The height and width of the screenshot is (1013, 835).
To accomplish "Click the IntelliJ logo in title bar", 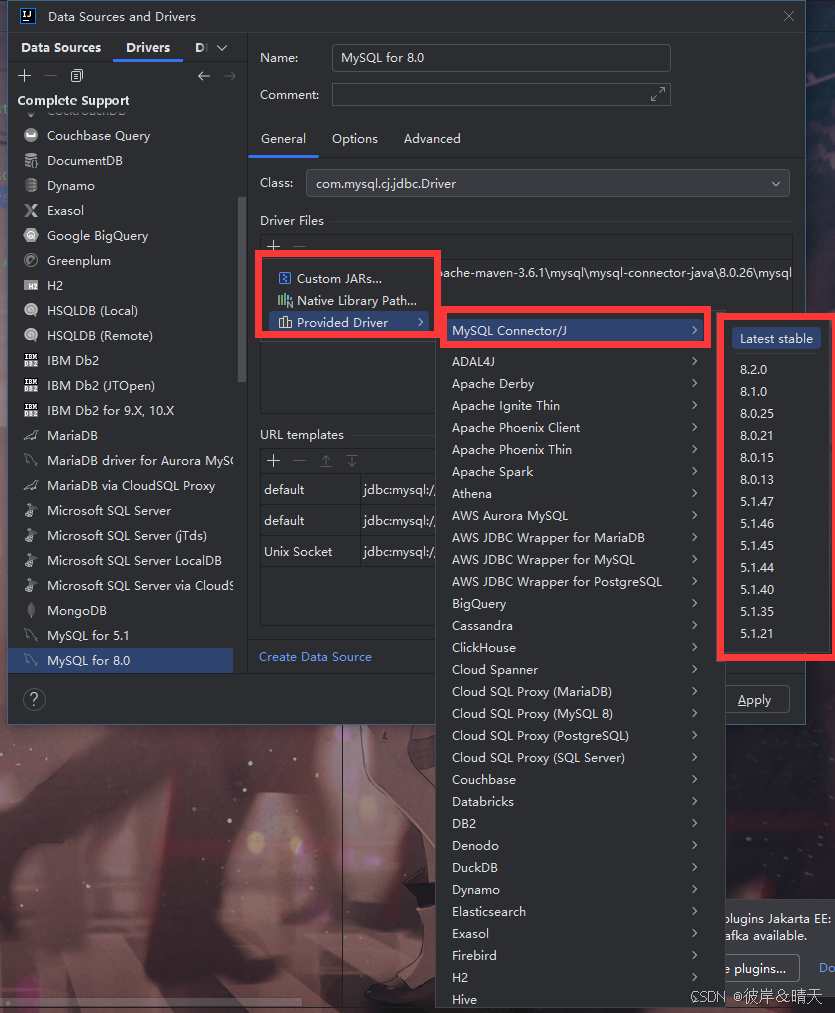I will tap(27, 16).
